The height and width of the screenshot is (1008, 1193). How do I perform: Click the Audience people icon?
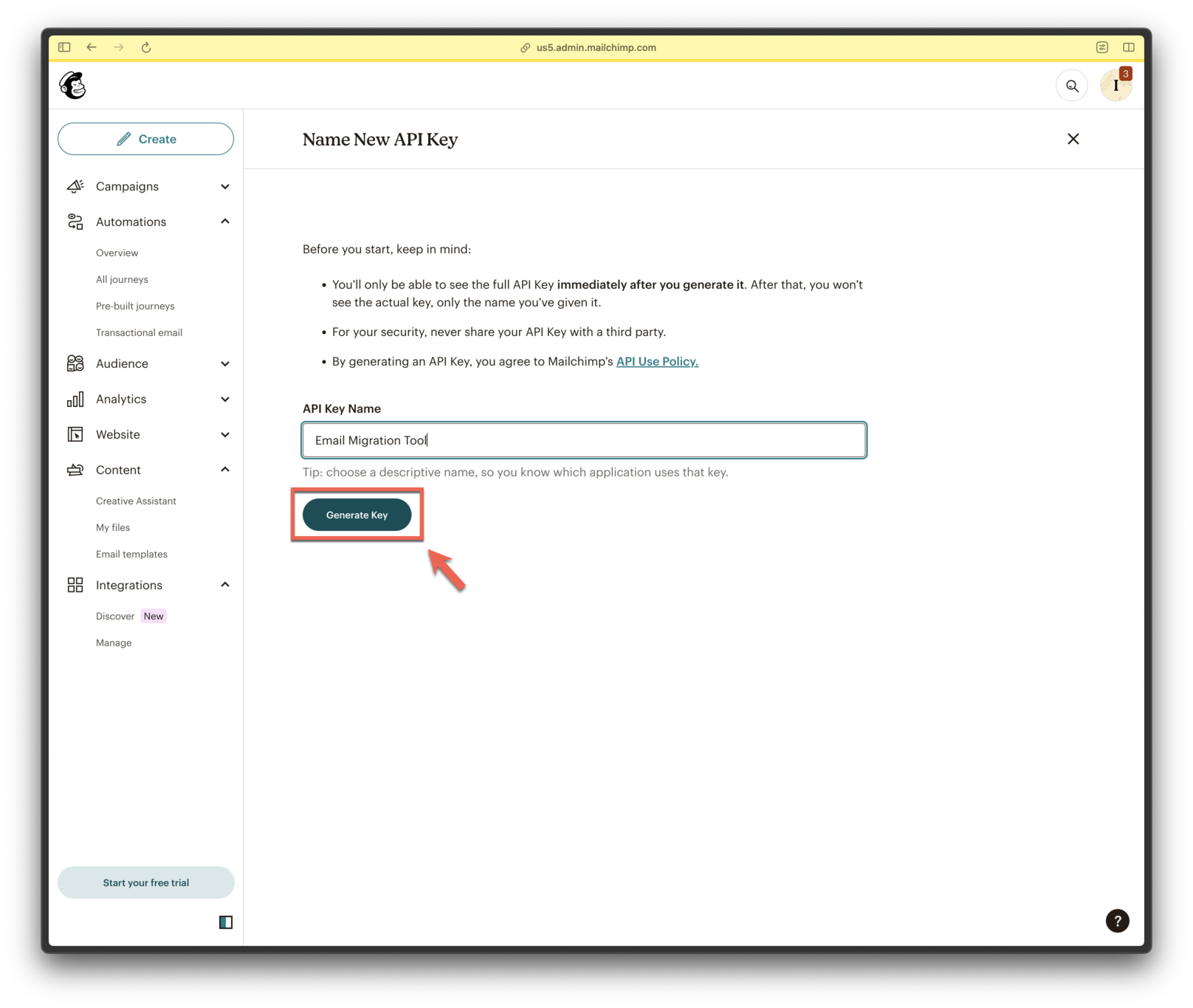(x=75, y=363)
